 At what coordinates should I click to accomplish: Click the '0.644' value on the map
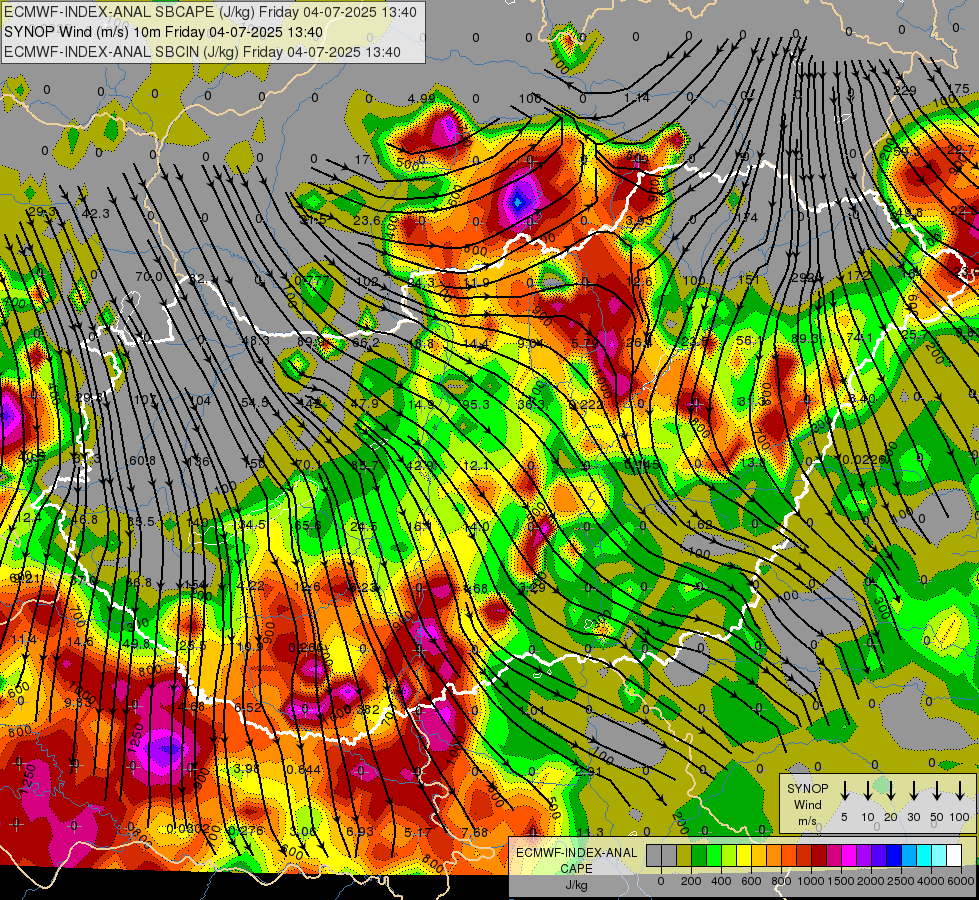point(304,769)
